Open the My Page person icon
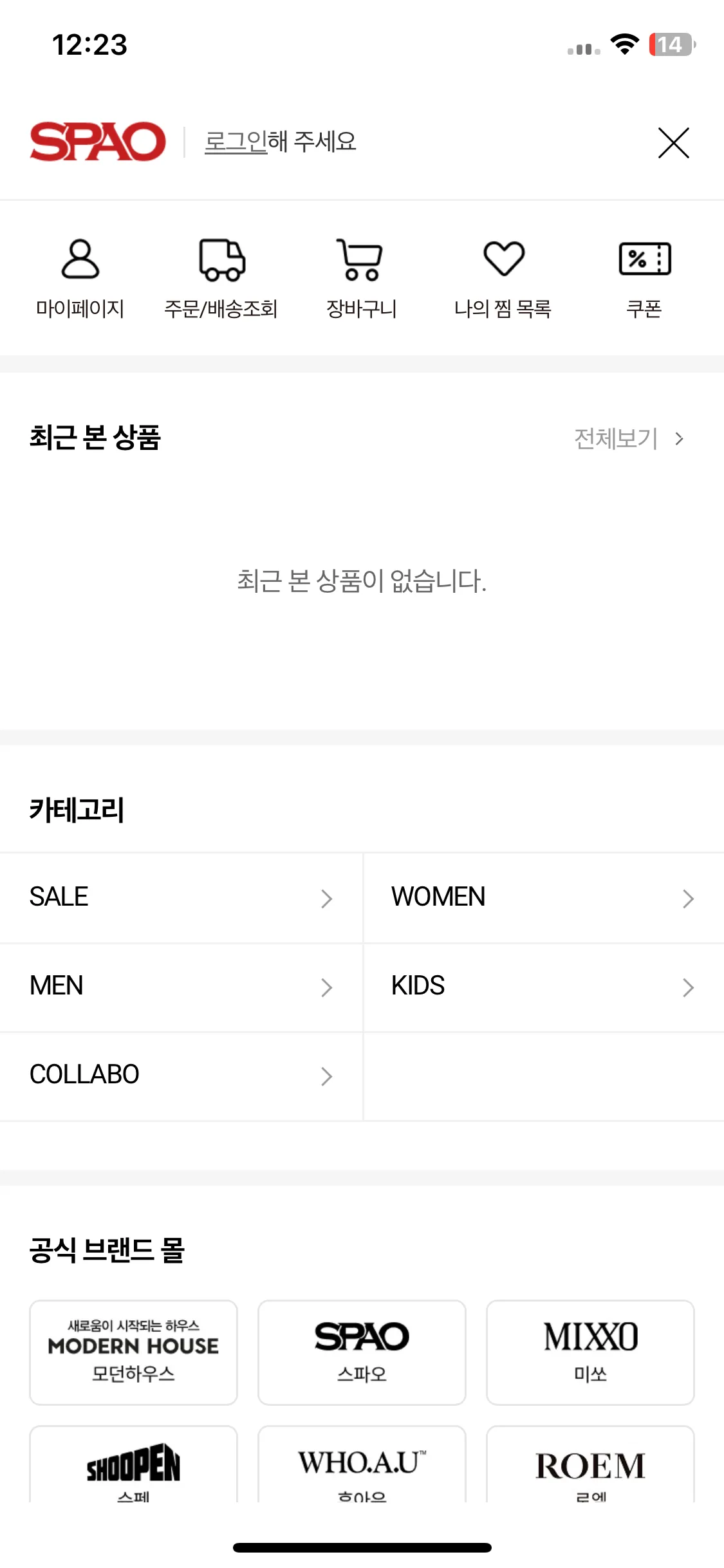 (80, 259)
